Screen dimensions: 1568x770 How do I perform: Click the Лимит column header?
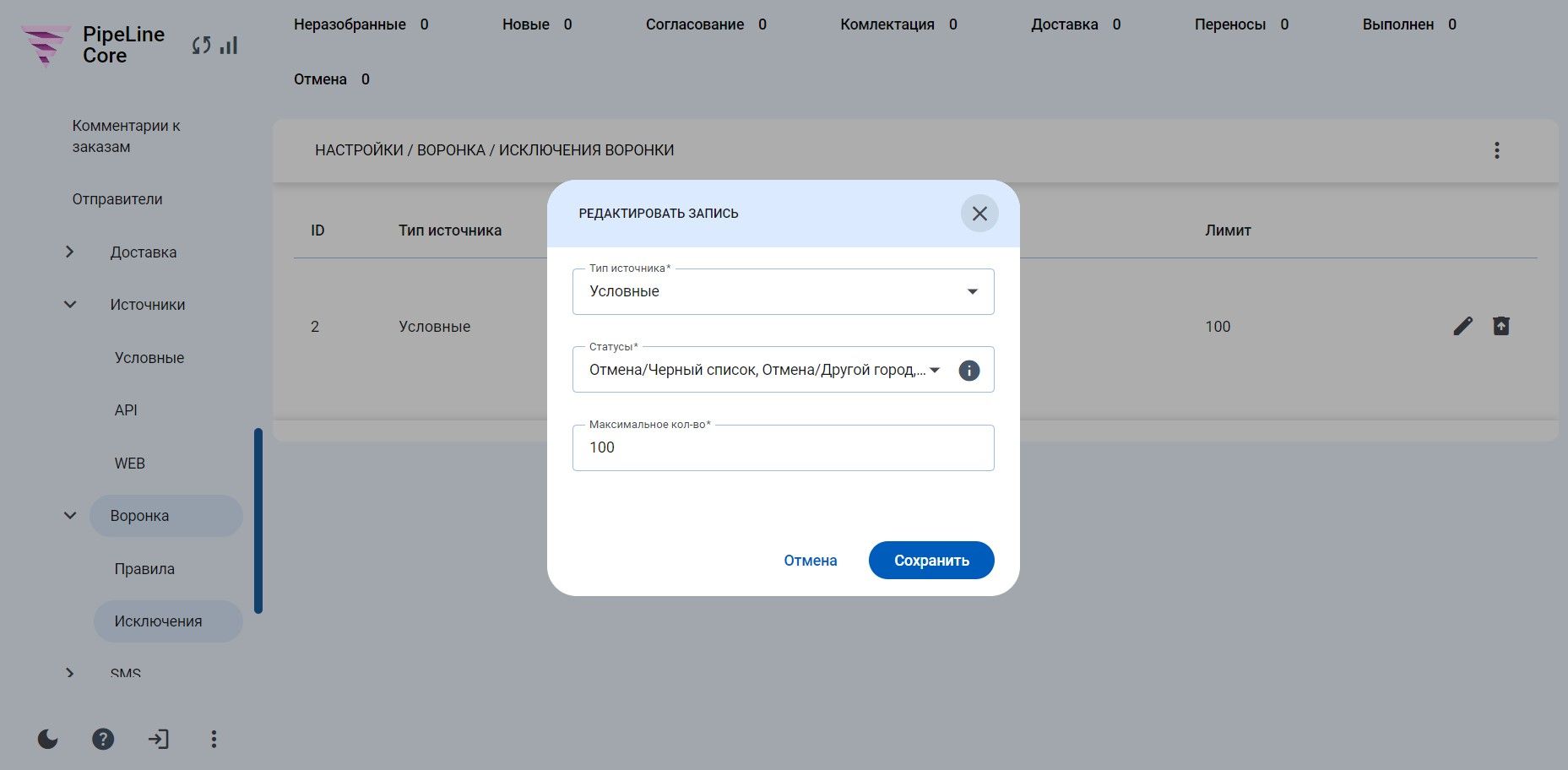pyautogui.click(x=1228, y=230)
